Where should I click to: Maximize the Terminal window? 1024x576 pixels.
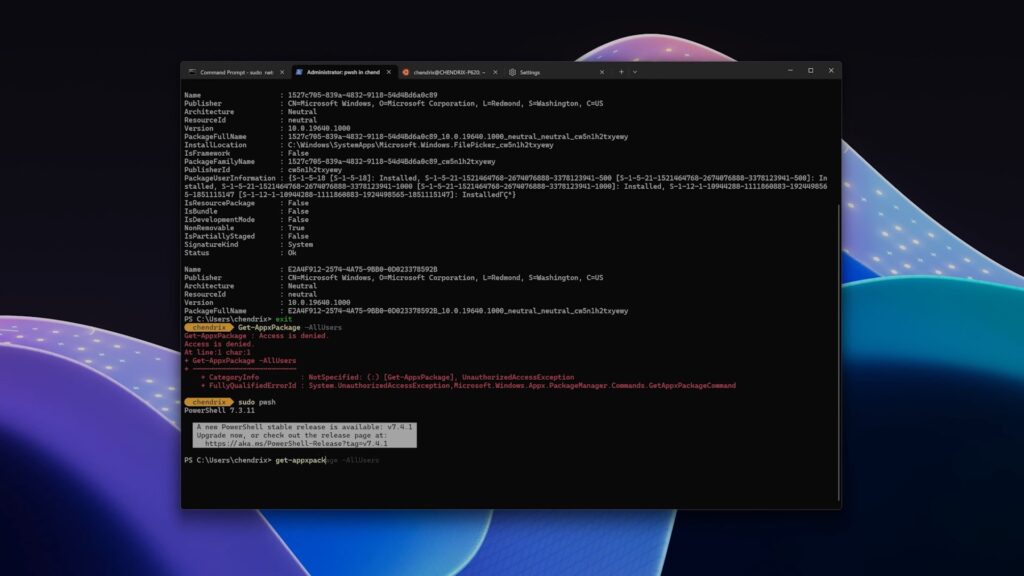810,71
